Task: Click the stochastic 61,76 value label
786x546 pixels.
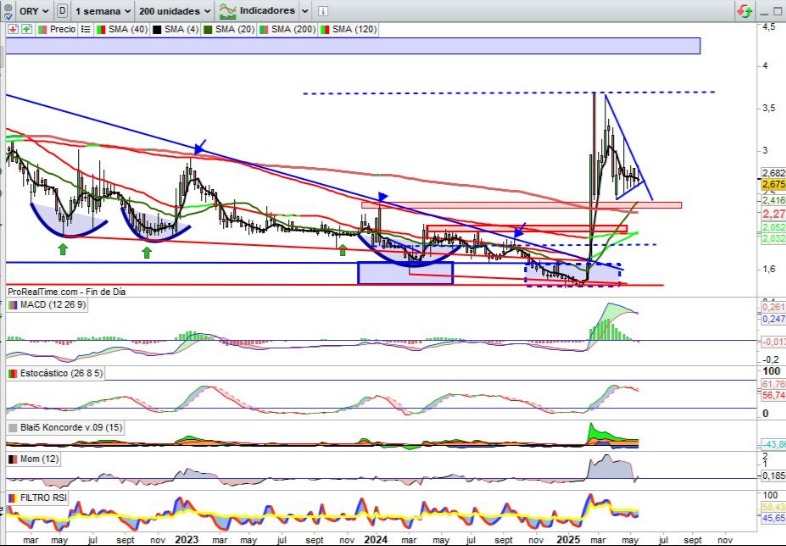Action: tap(773, 384)
